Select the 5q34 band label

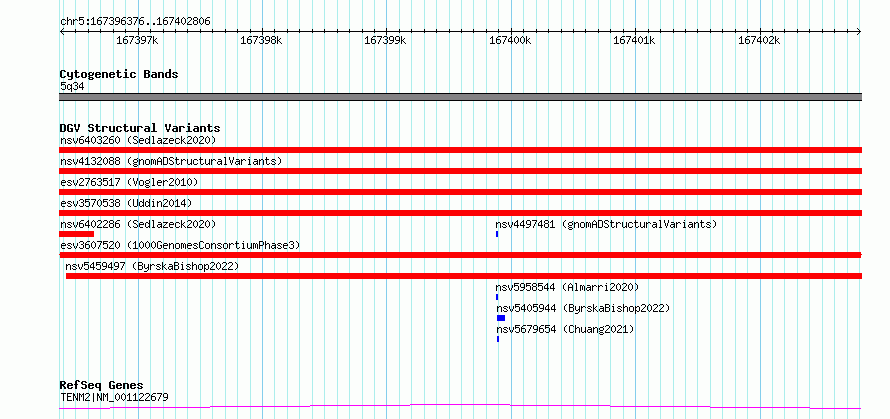click(73, 86)
